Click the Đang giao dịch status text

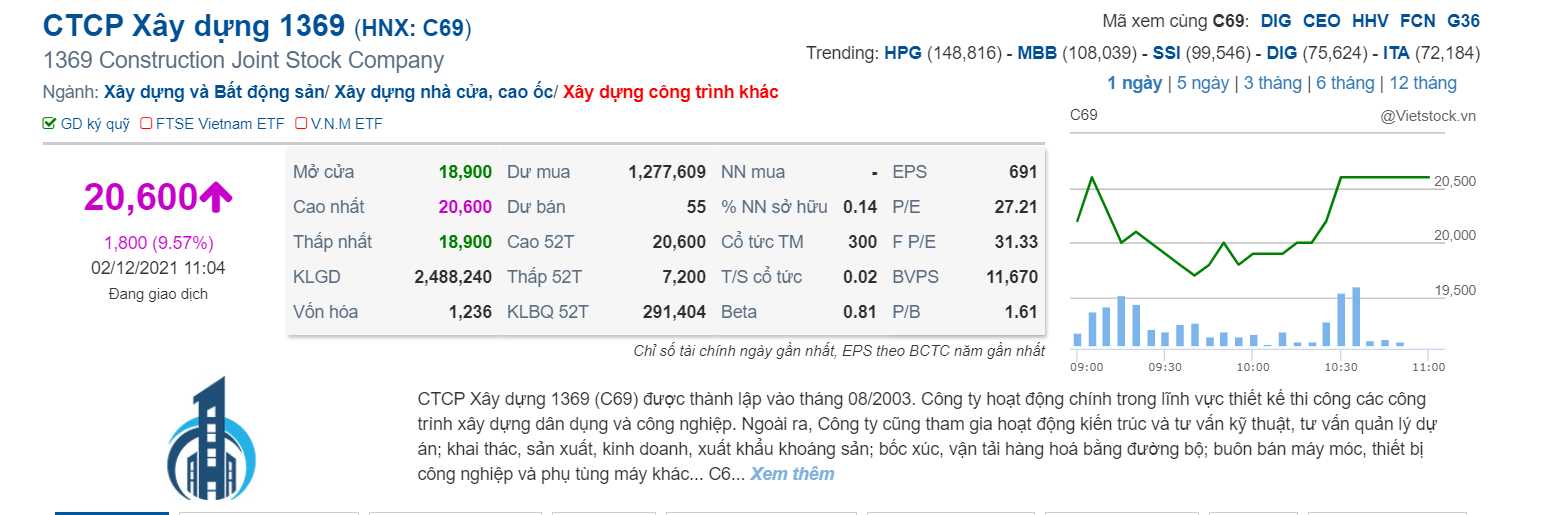(158, 294)
